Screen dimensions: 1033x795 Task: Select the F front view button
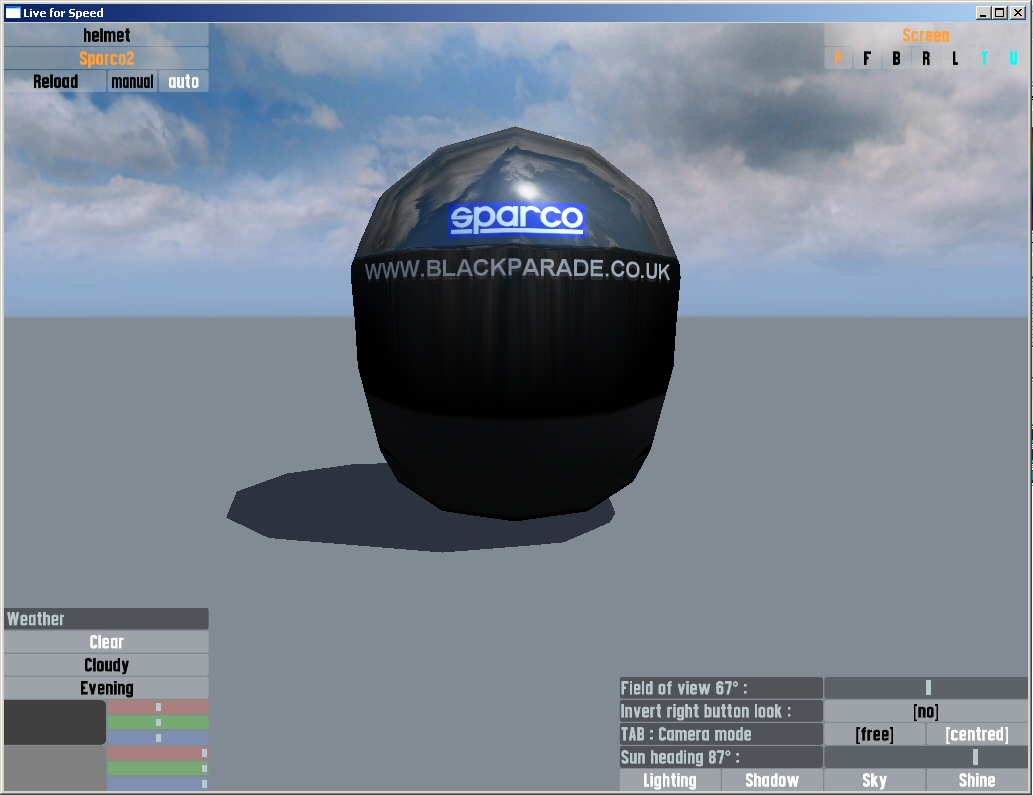point(867,58)
